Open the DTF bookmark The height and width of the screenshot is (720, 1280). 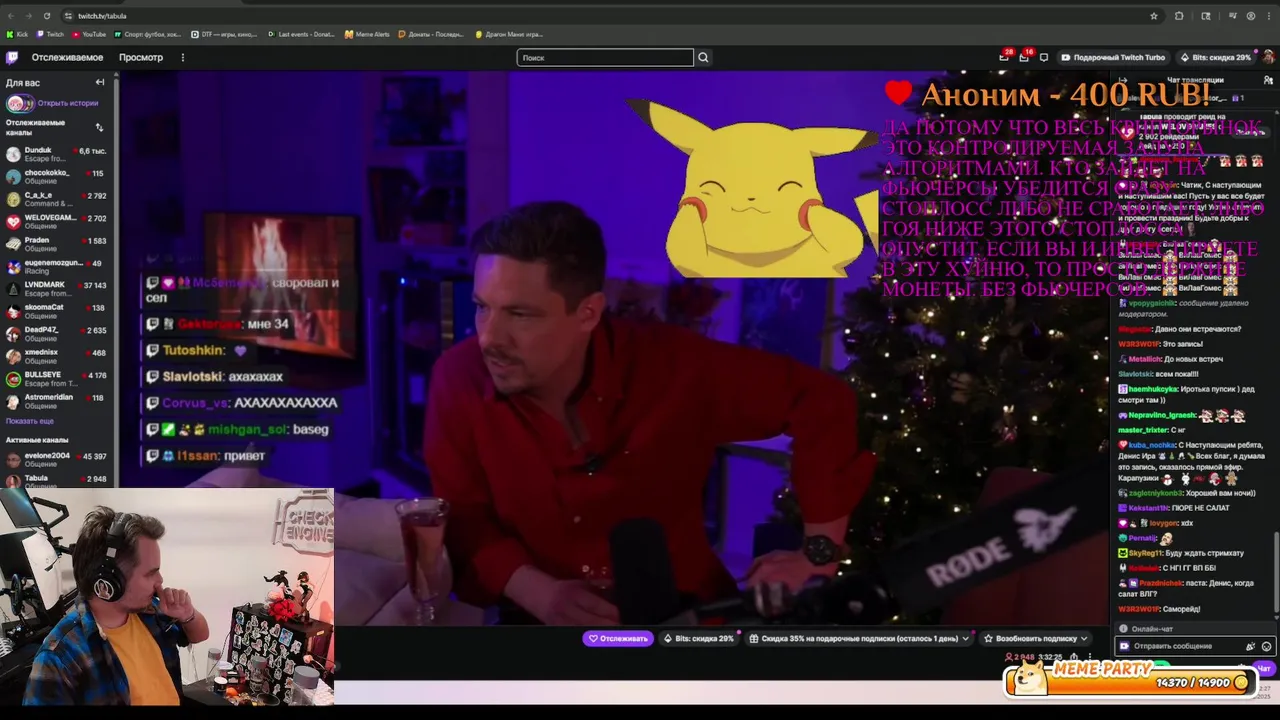pos(224,34)
